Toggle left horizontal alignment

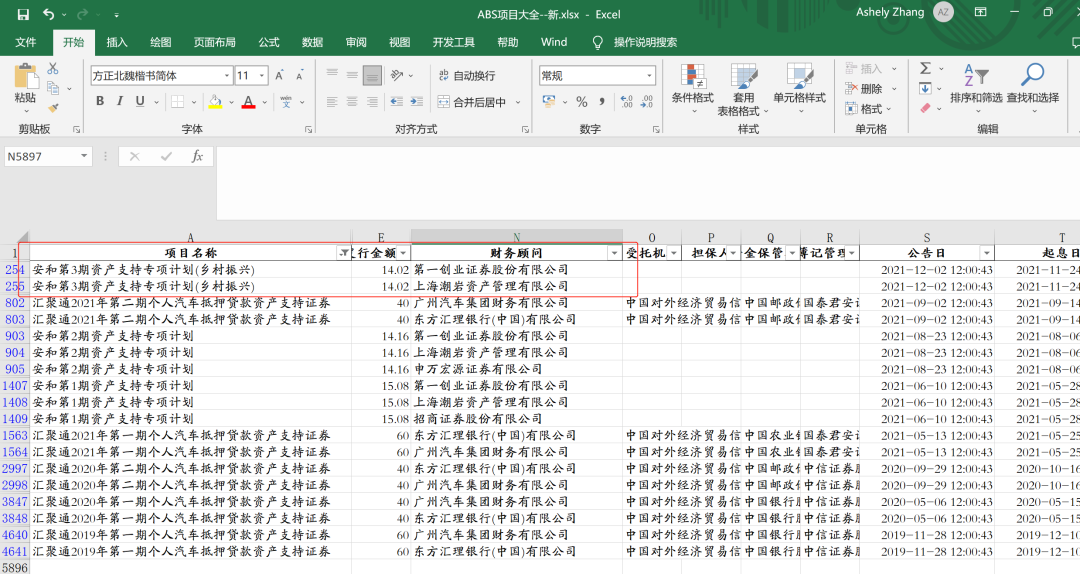coord(332,101)
